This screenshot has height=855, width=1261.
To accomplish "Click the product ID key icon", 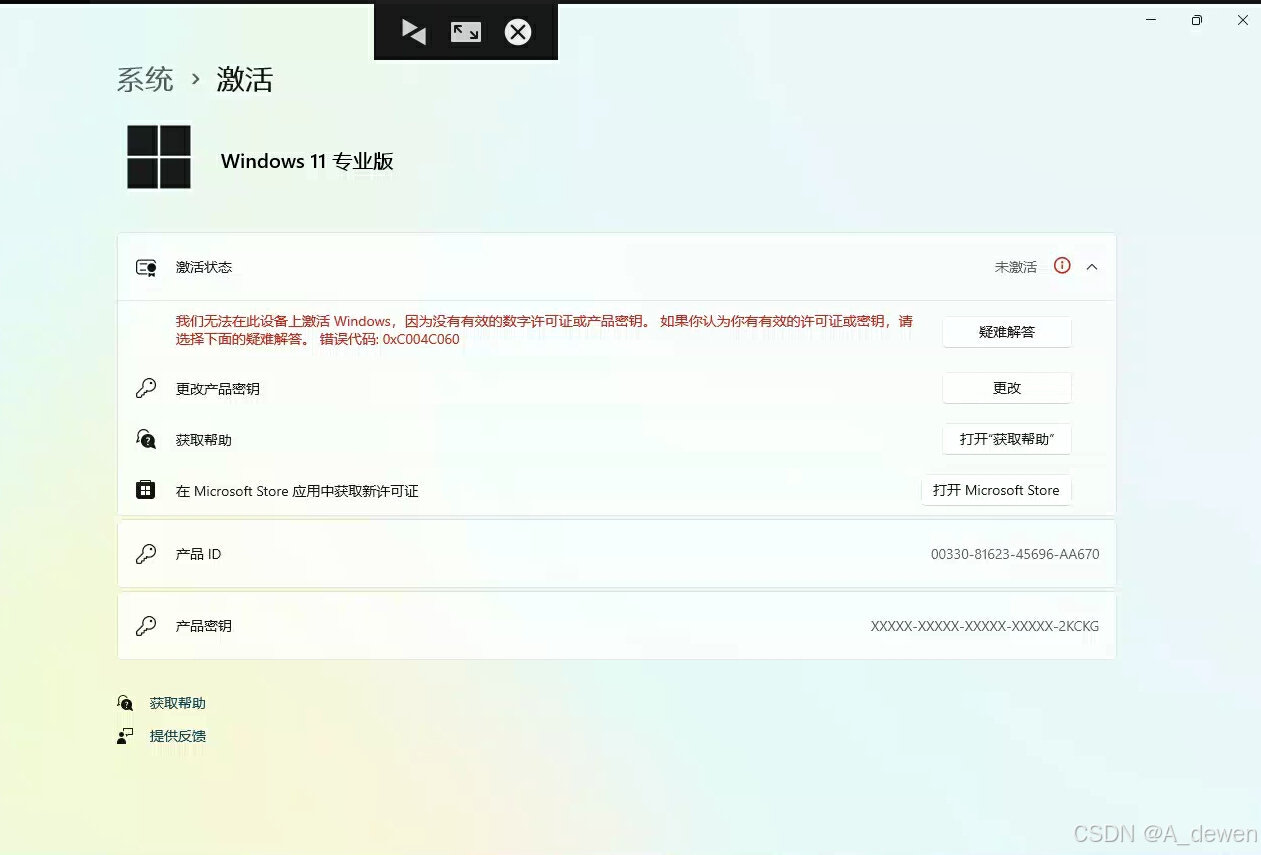I will pyautogui.click(x=146, y=553).
